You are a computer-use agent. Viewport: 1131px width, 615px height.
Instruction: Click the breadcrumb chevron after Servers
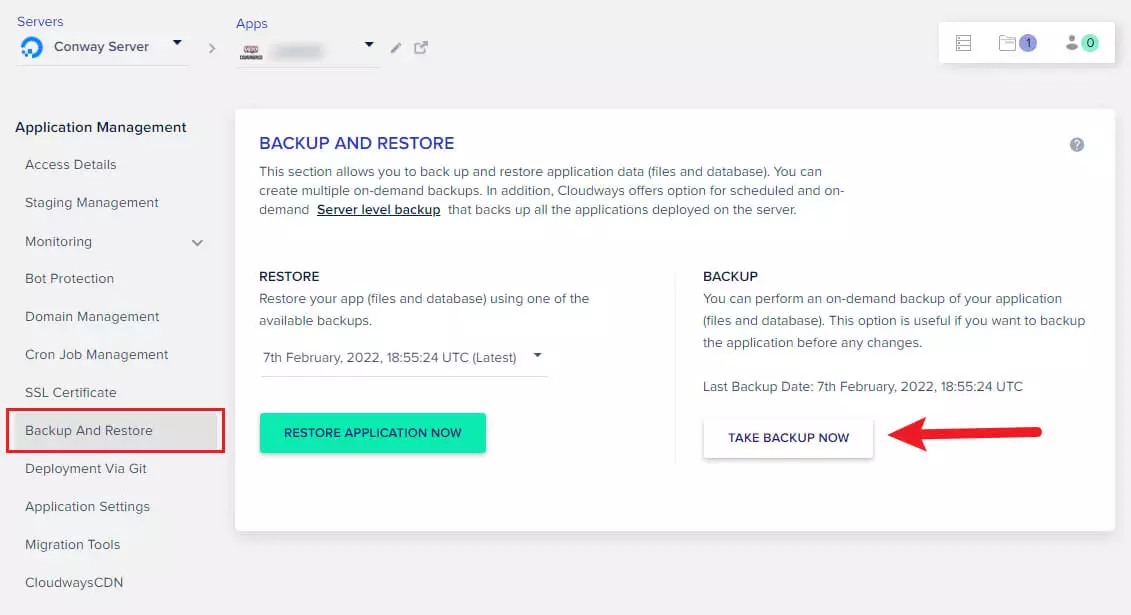[x=211, y=48]
